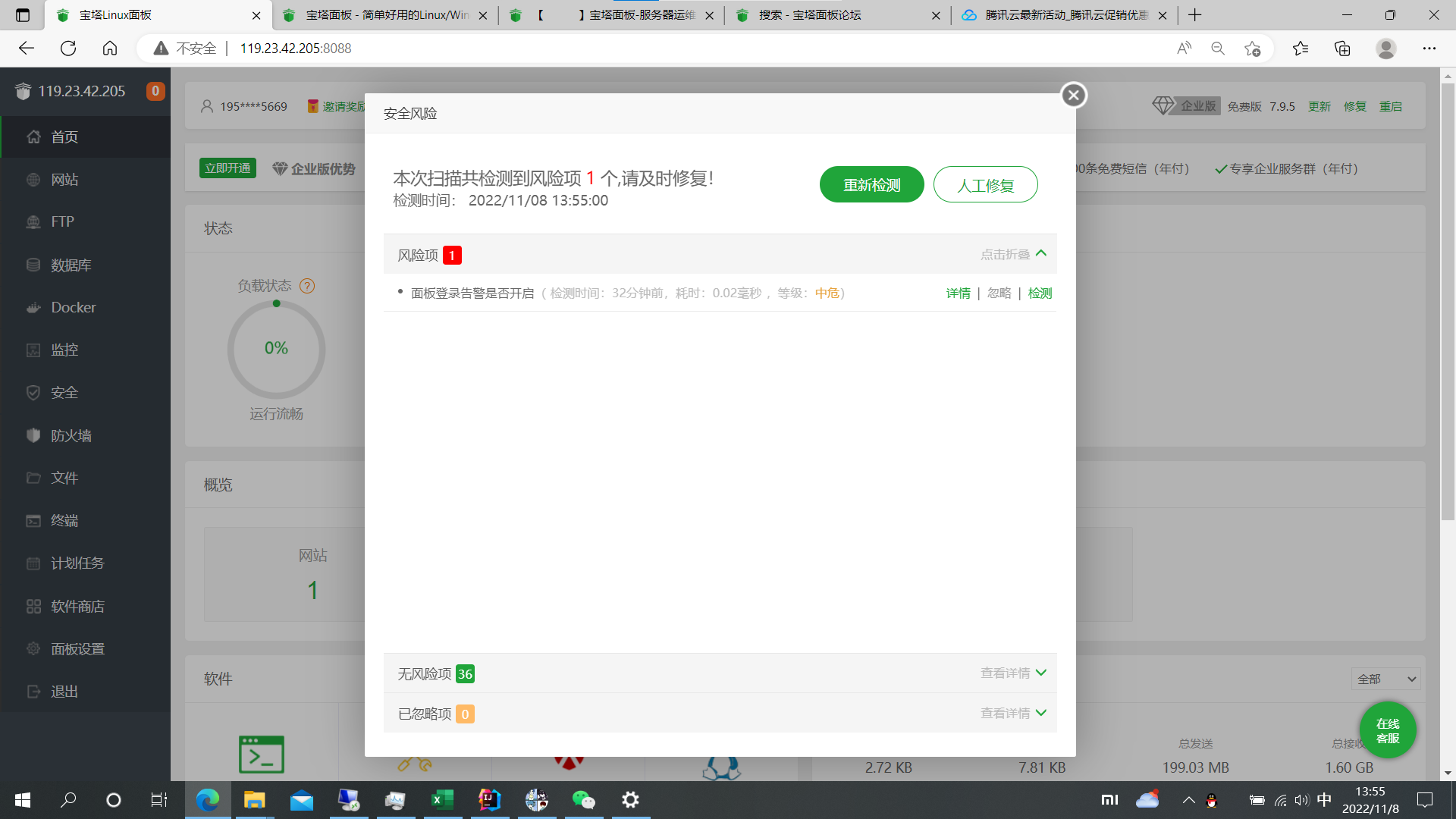Open Windows Start menu
This screenshot has width=1456, height=819.
click(23, 800)
